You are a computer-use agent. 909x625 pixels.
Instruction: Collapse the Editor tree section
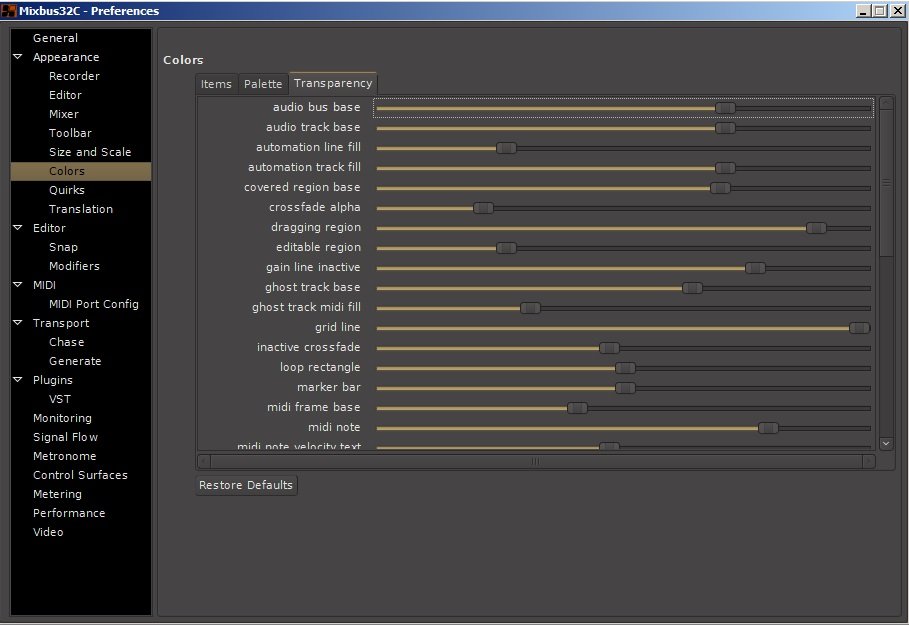coord(18,228)
